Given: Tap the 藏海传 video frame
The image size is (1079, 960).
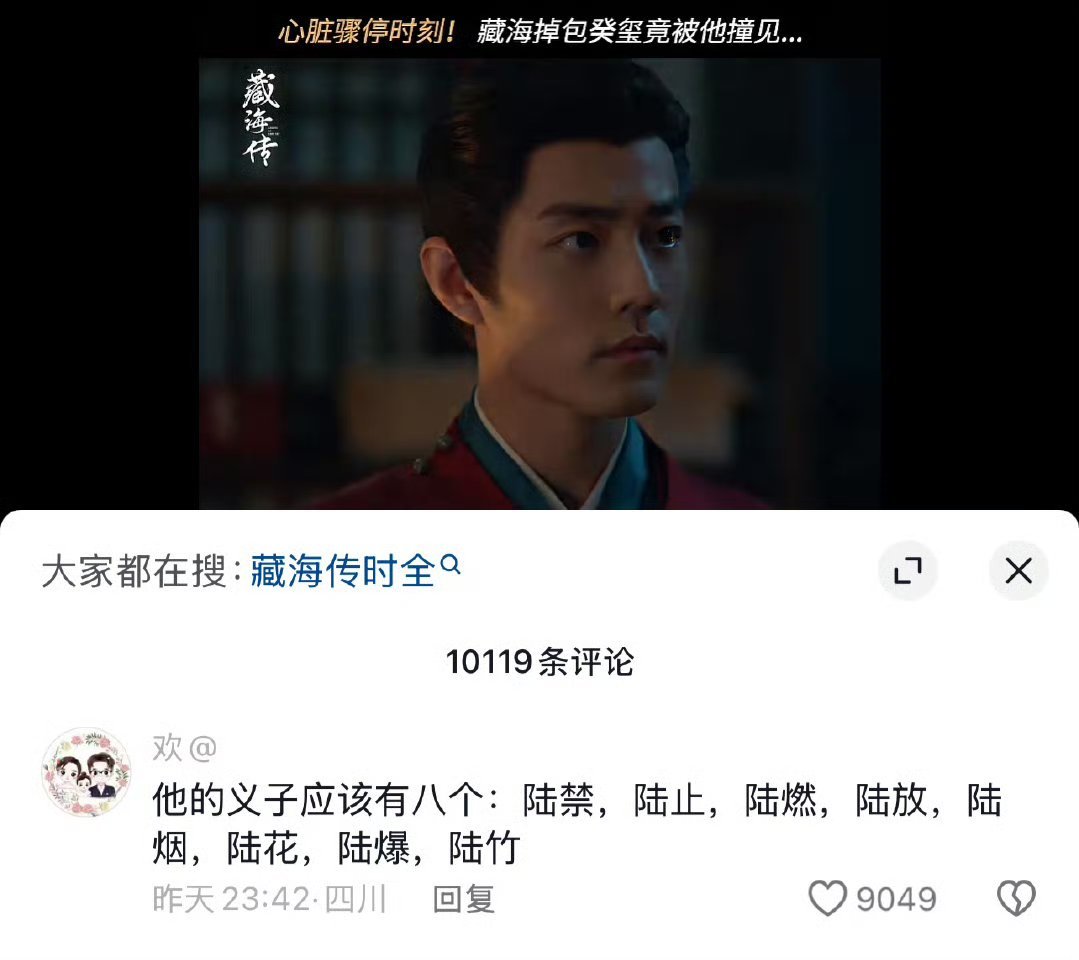Looking at the screenshot, I should [x=540, y=284].
